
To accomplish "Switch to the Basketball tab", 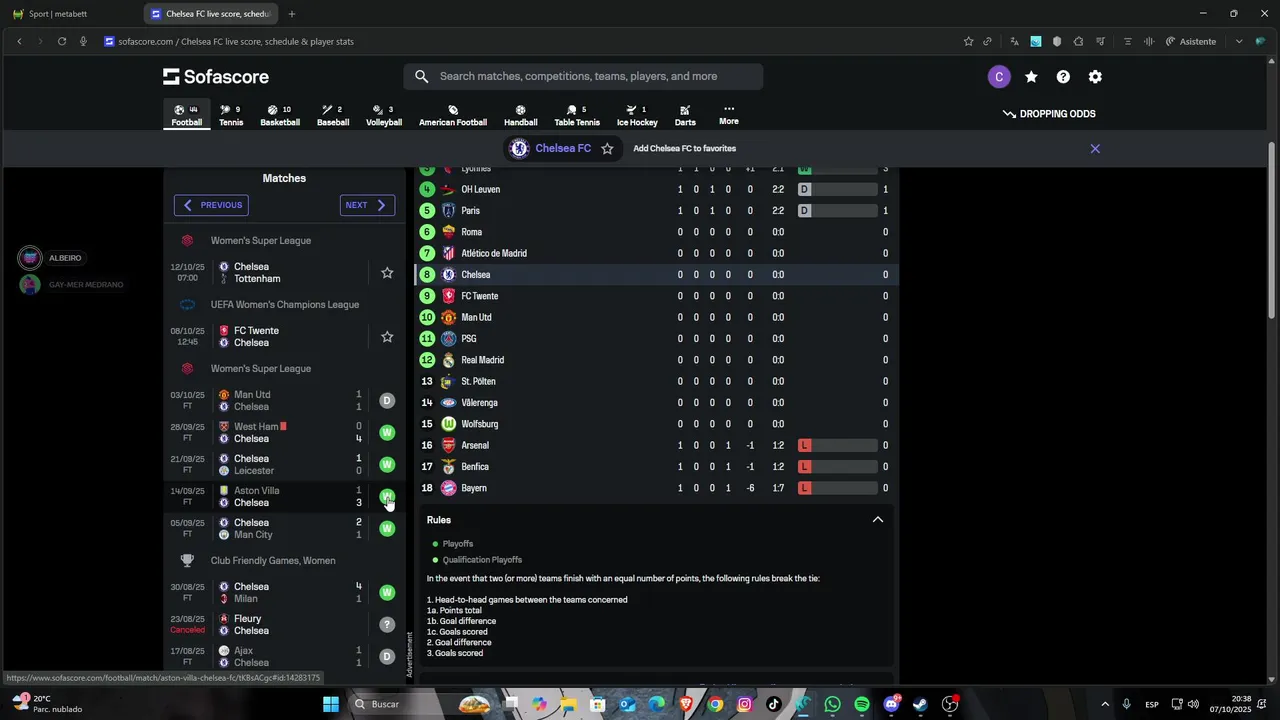I will click(x=280, y=115).
